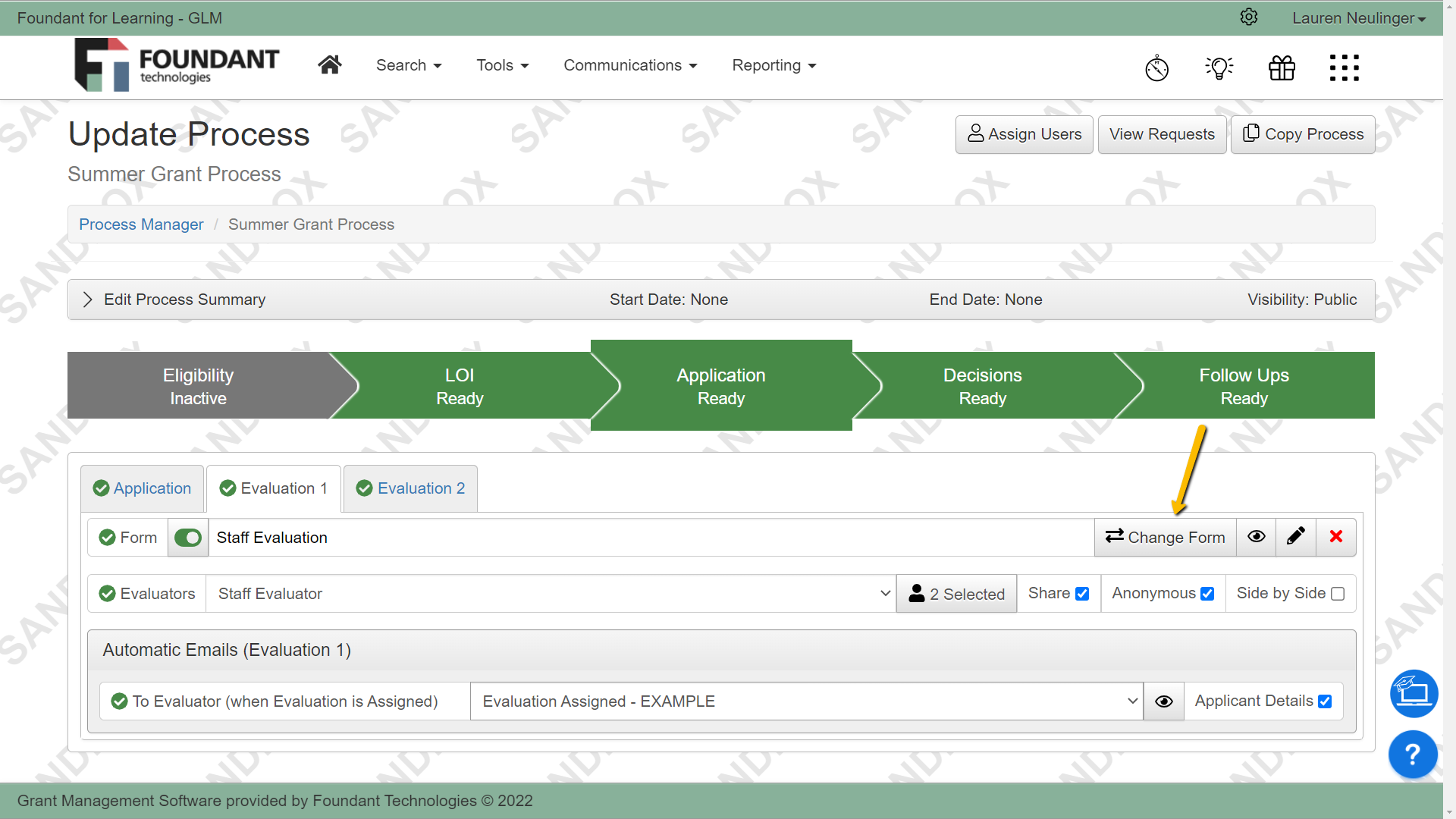Viewport: 1456px width, 819px height.
Task: Delete the Staff Evaluation form
Action: (x=1335, y=537)
